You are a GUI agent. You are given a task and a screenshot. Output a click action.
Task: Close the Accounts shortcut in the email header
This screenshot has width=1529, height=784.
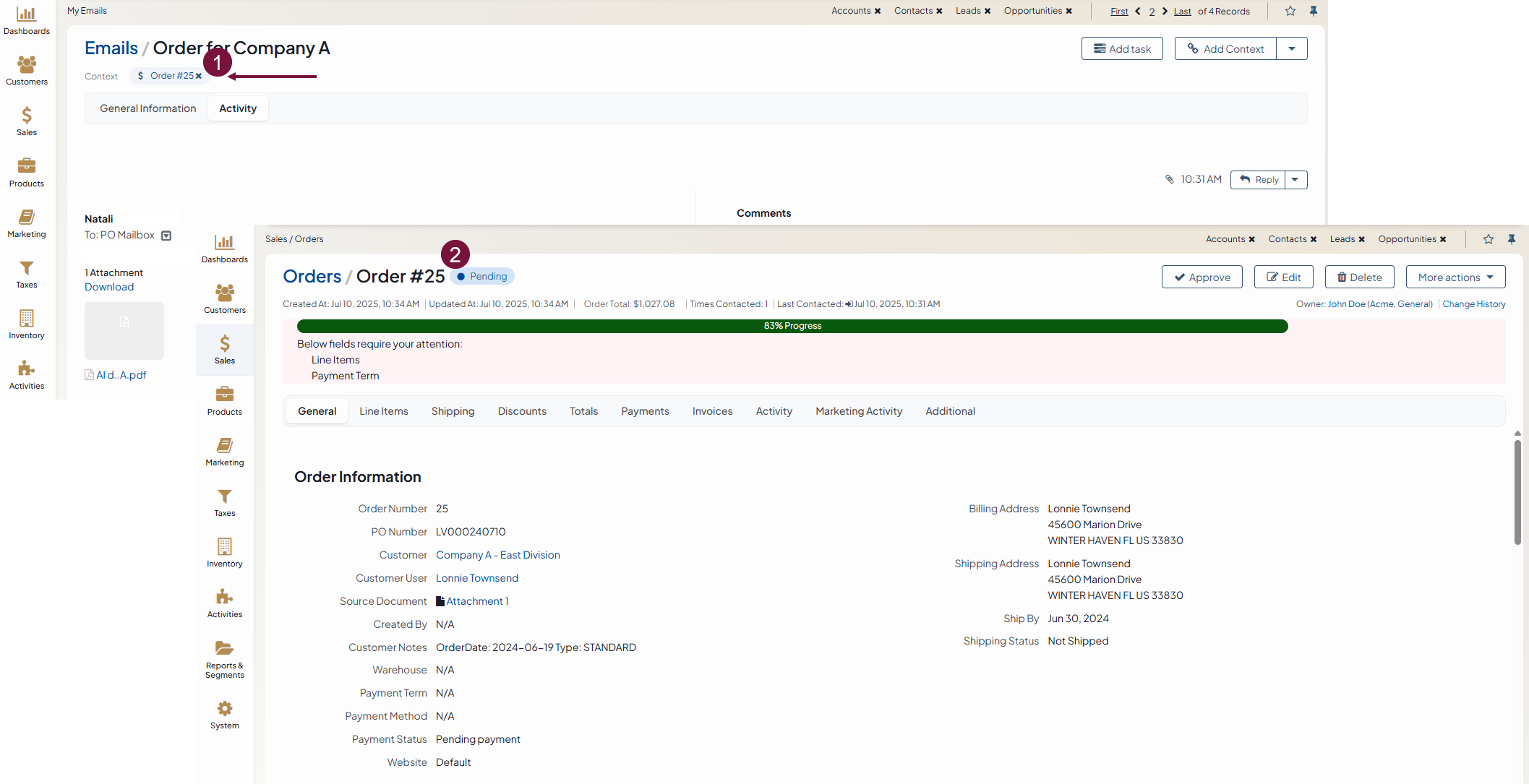tap(878, 11)
